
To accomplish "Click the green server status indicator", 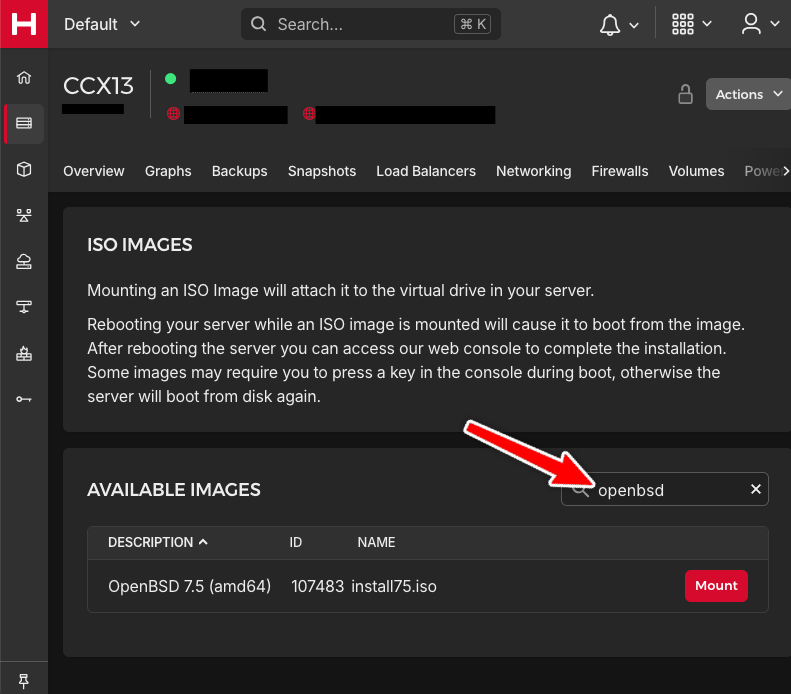I will pos(171,79).
